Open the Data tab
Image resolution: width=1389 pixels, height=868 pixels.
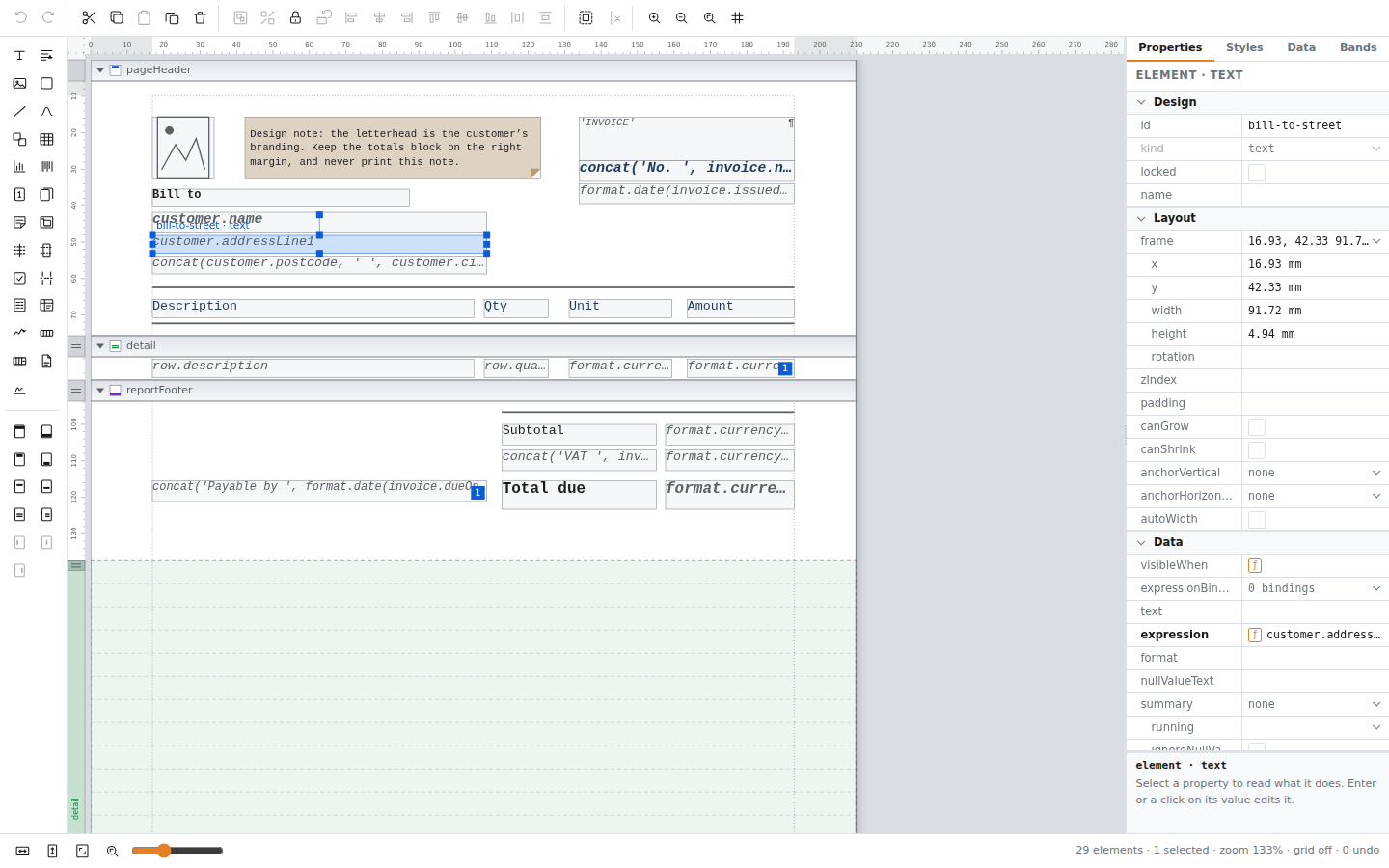click(x=1301, y=47)
